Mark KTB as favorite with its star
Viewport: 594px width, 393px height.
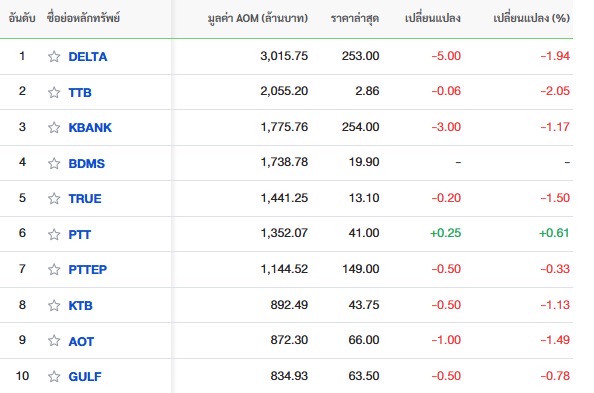coord(54,305)
